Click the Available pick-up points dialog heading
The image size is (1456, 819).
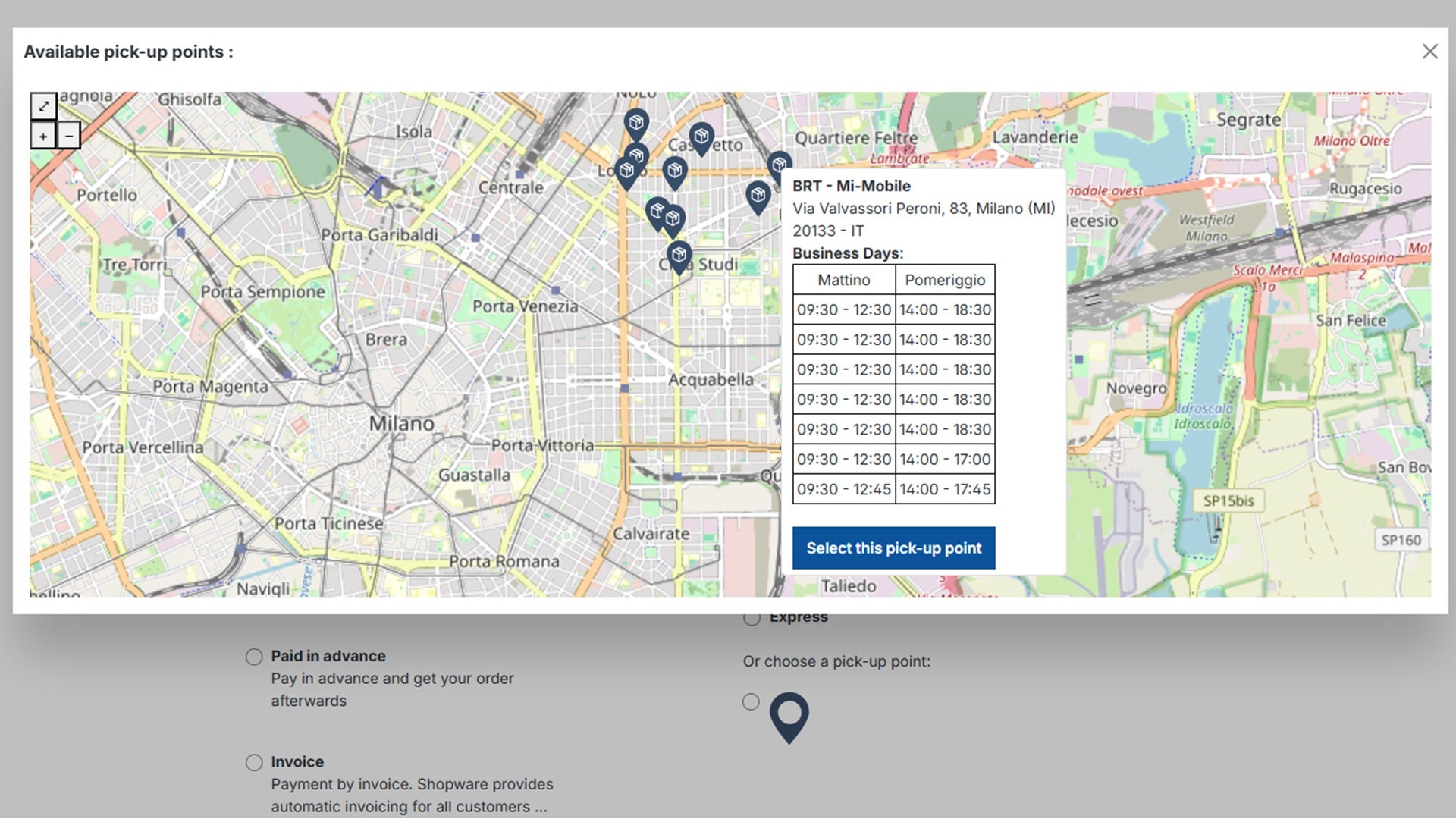coord(128,52)
